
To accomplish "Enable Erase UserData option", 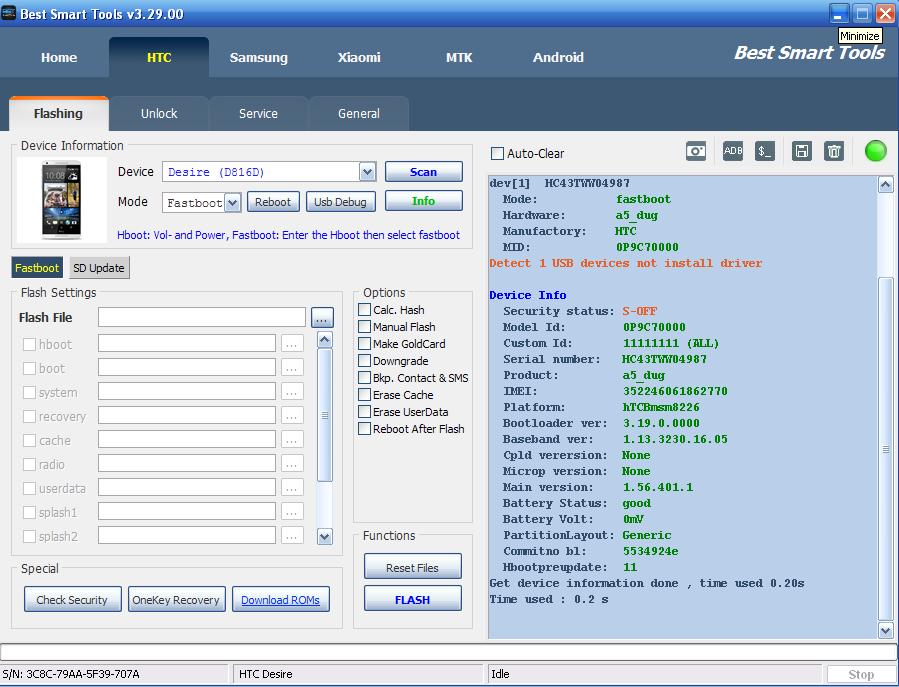I will (x=364, y=412).
